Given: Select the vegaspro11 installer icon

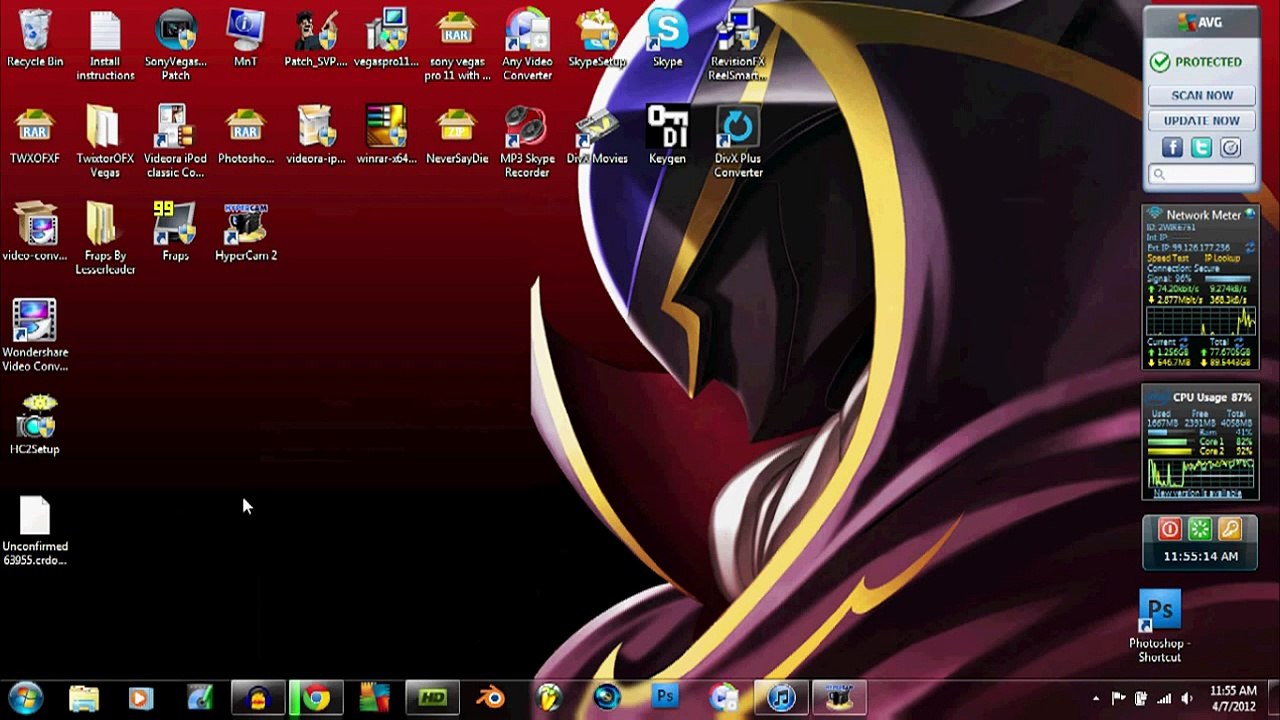Looking at the screenshot, I should coord(386,40).
